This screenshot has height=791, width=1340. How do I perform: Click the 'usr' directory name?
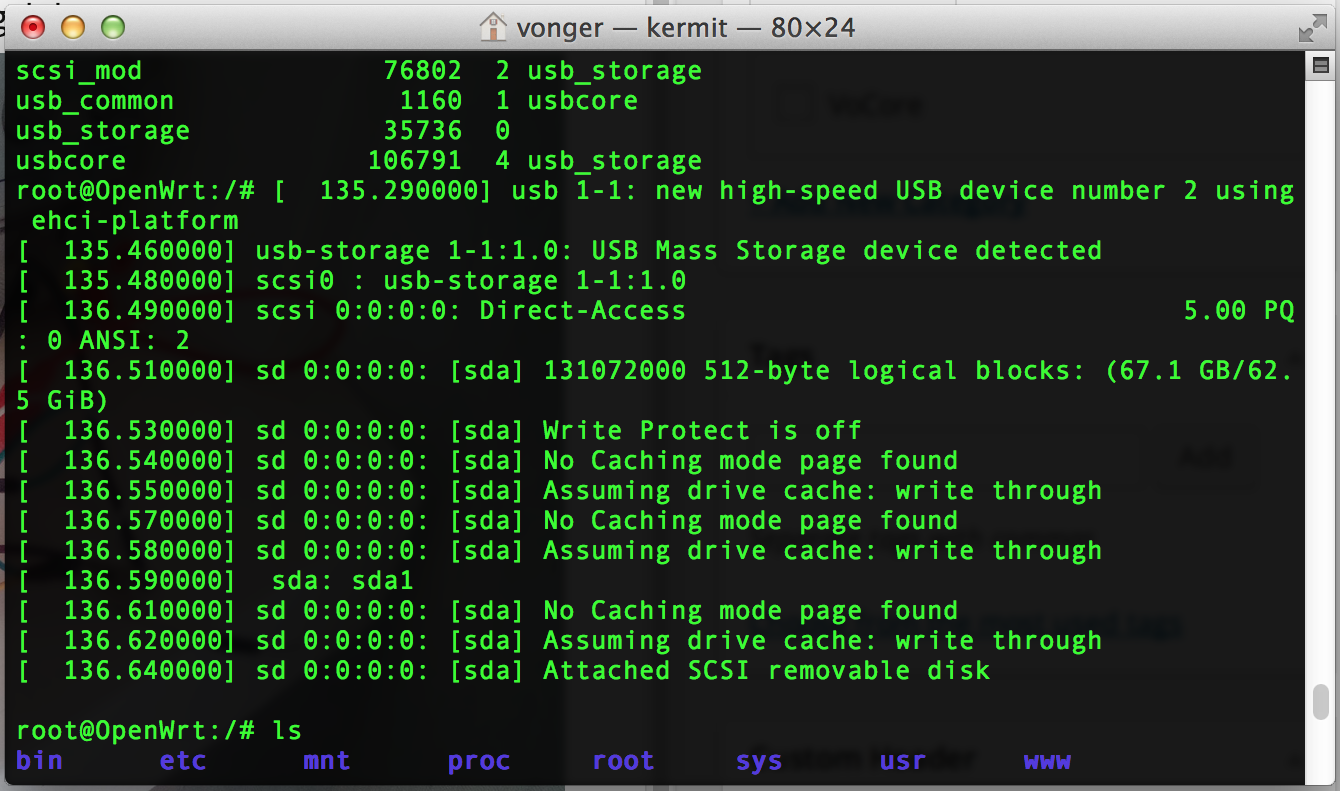point(903,760)
